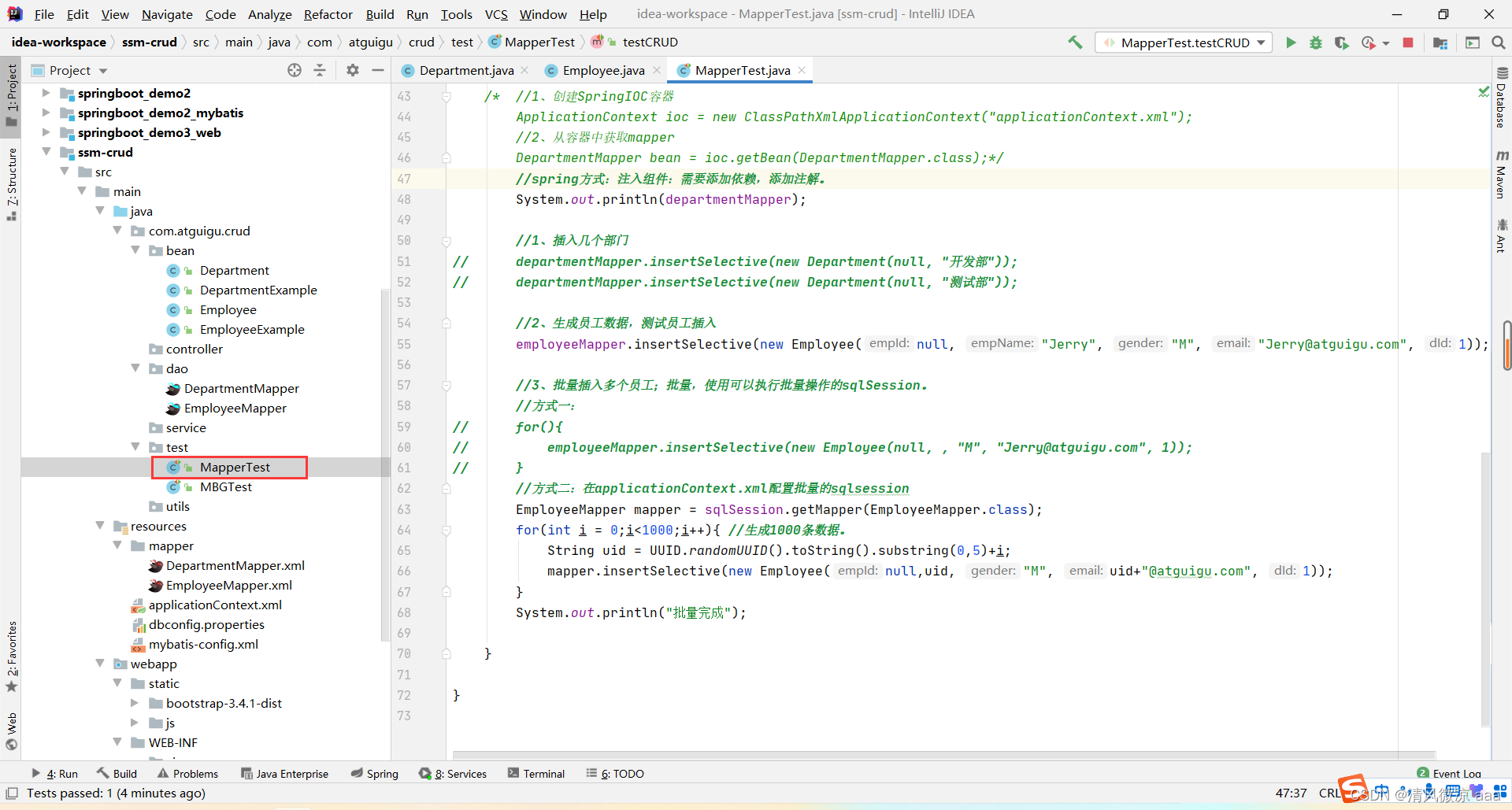Click the editor horizontal scrollbar
Image resolution: width=1512 pixels, height=810 pixels.
coord(943,755)
